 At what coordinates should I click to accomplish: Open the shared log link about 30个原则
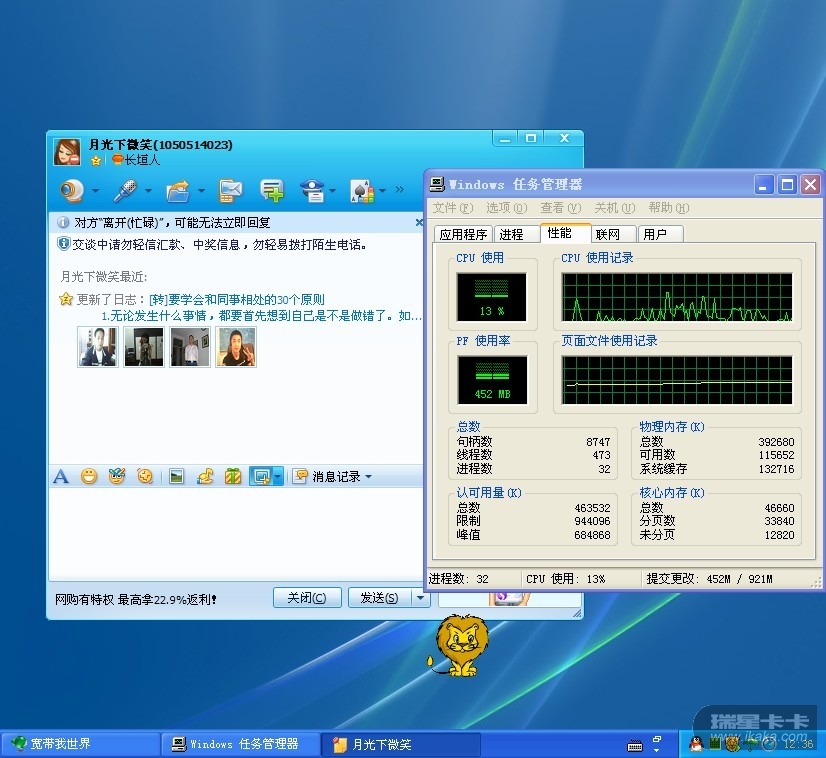[237, 300]
